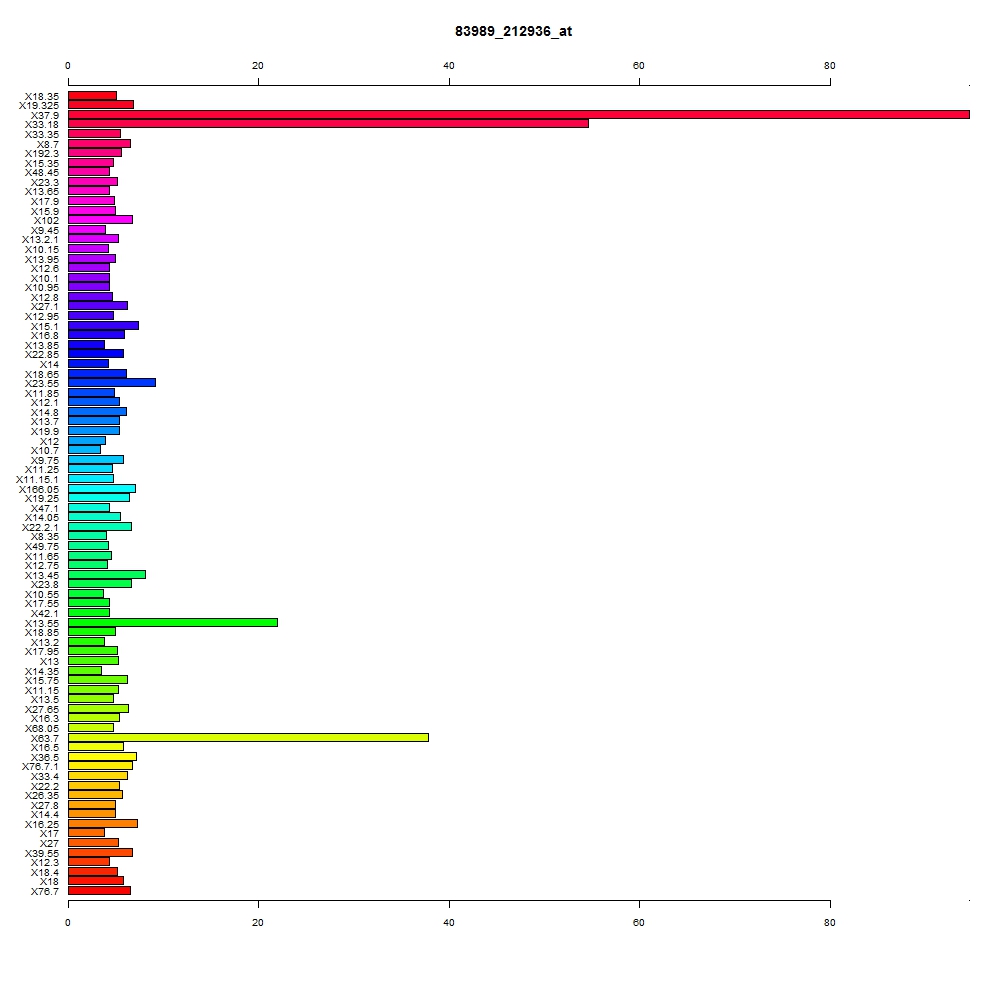Click the X47.1 row label
Image resolution: width=1000 pixels, height=1000 pixels.
(x=45, y=508)
